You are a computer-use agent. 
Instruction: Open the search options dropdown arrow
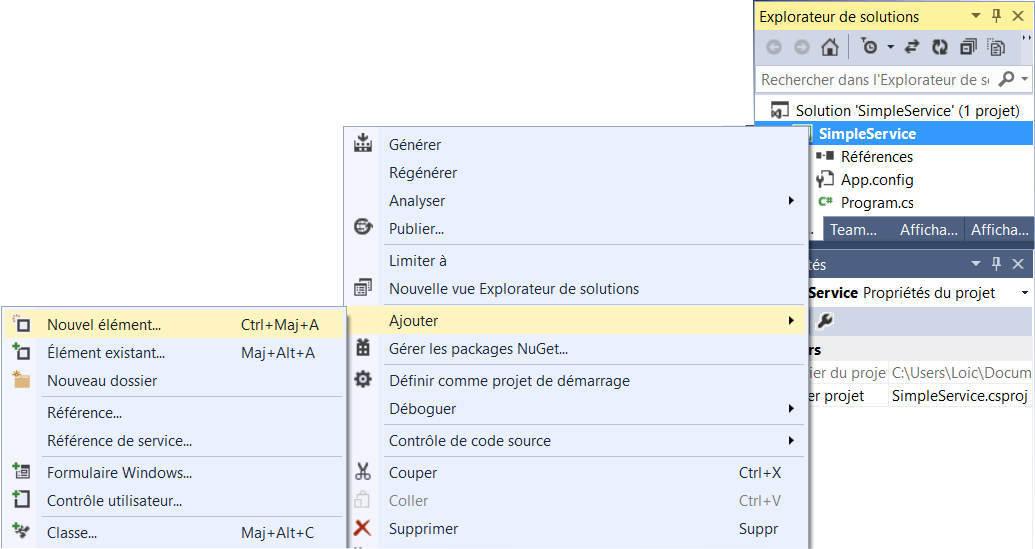tap(1025, 79)
